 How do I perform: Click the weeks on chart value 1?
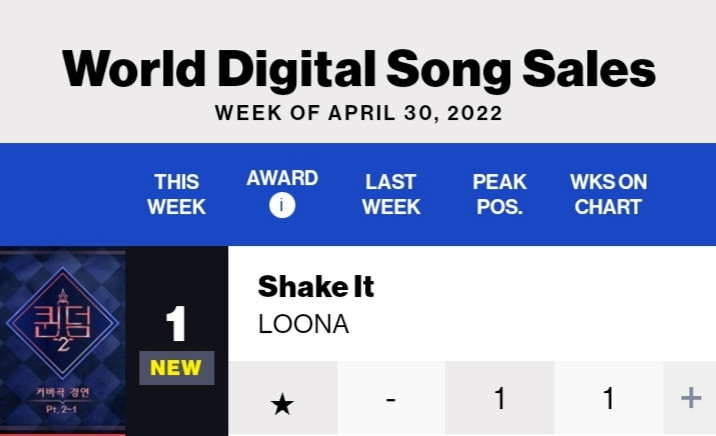pyautogui.click(x=608, y=398)
